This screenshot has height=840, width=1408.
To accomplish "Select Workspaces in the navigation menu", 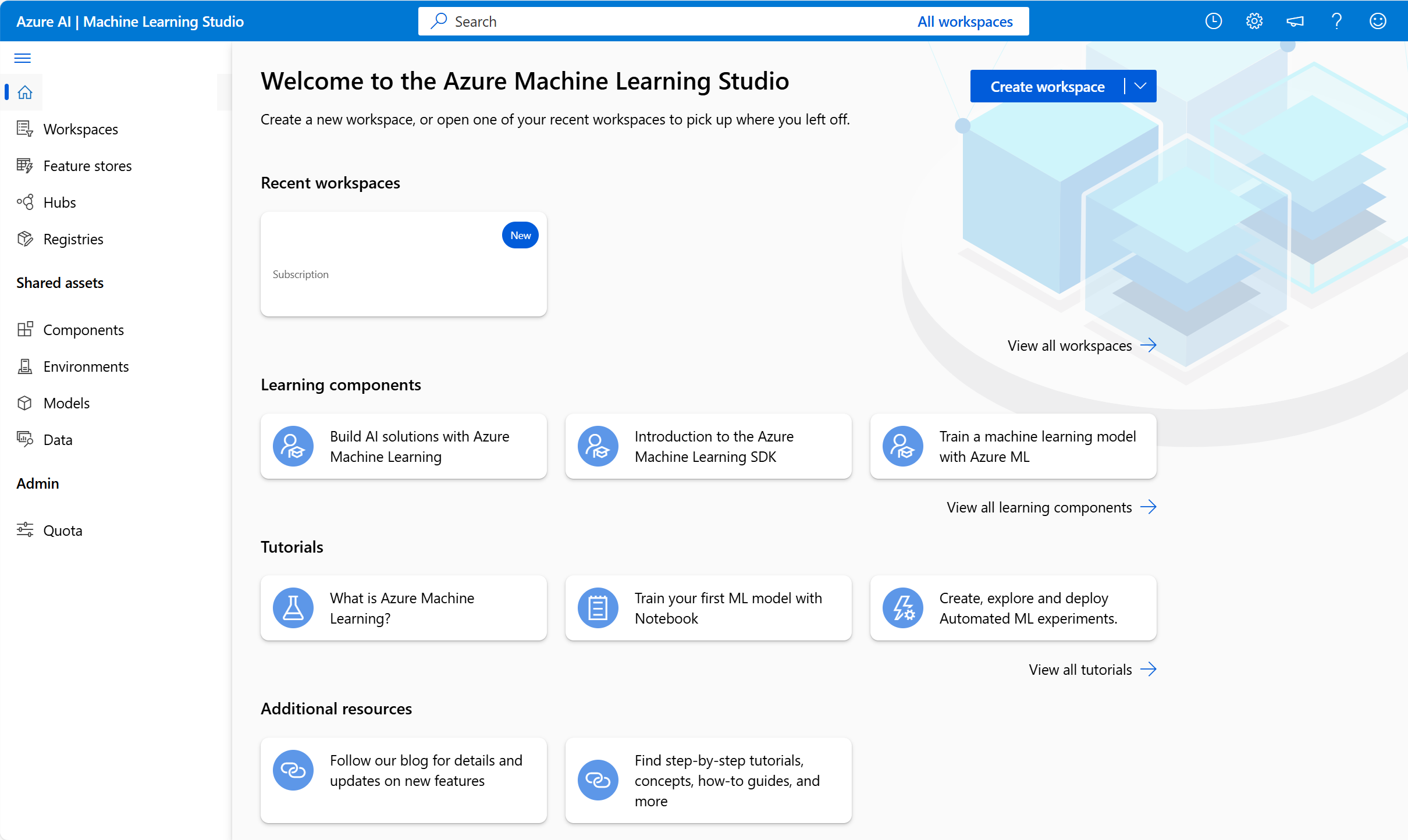I will coord(81,129).
